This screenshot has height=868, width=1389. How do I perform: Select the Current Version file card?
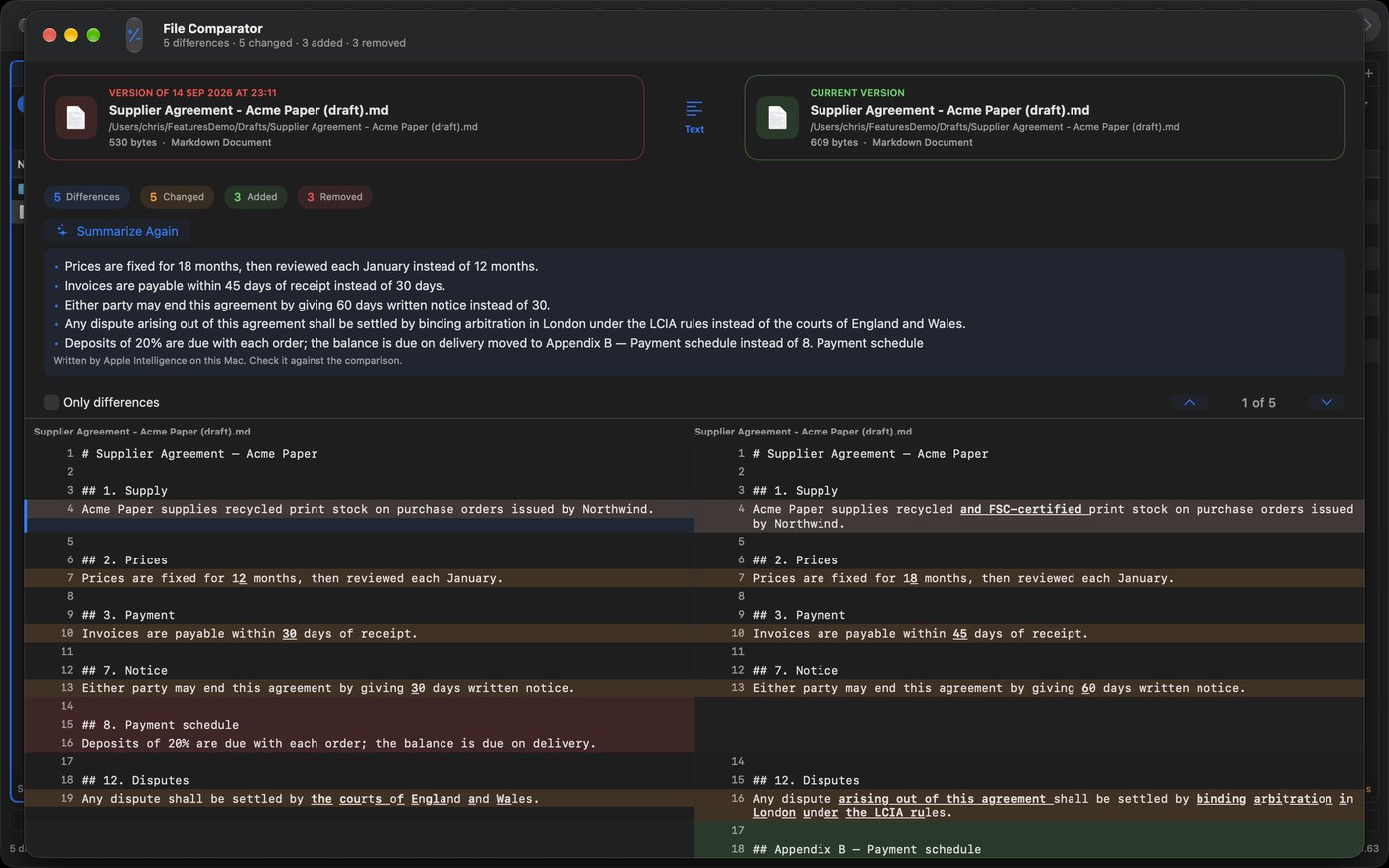pyautogui.click(x=1045, y=117)
